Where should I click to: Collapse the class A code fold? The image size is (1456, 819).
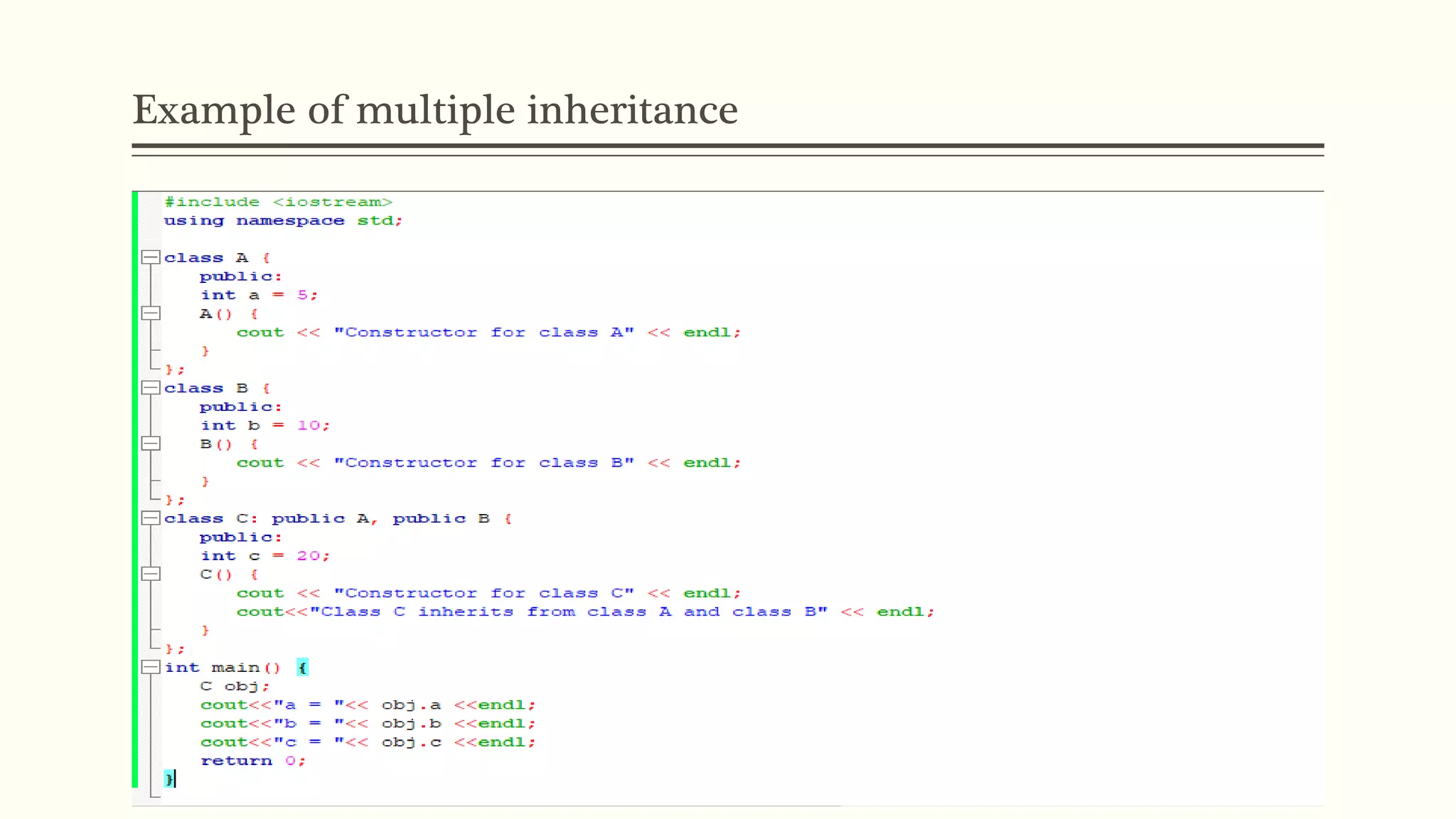(150, 257)
